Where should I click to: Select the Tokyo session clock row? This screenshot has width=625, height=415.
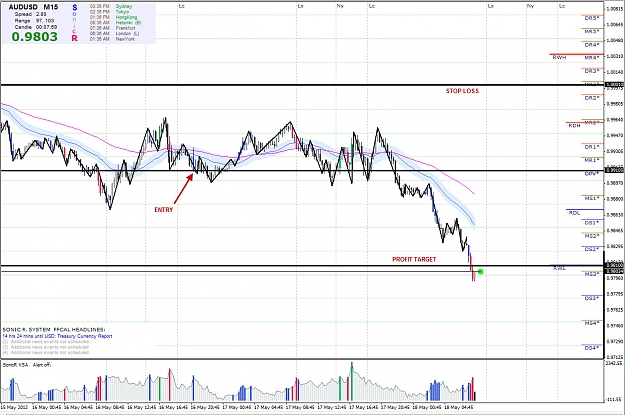tap(110, 12)
